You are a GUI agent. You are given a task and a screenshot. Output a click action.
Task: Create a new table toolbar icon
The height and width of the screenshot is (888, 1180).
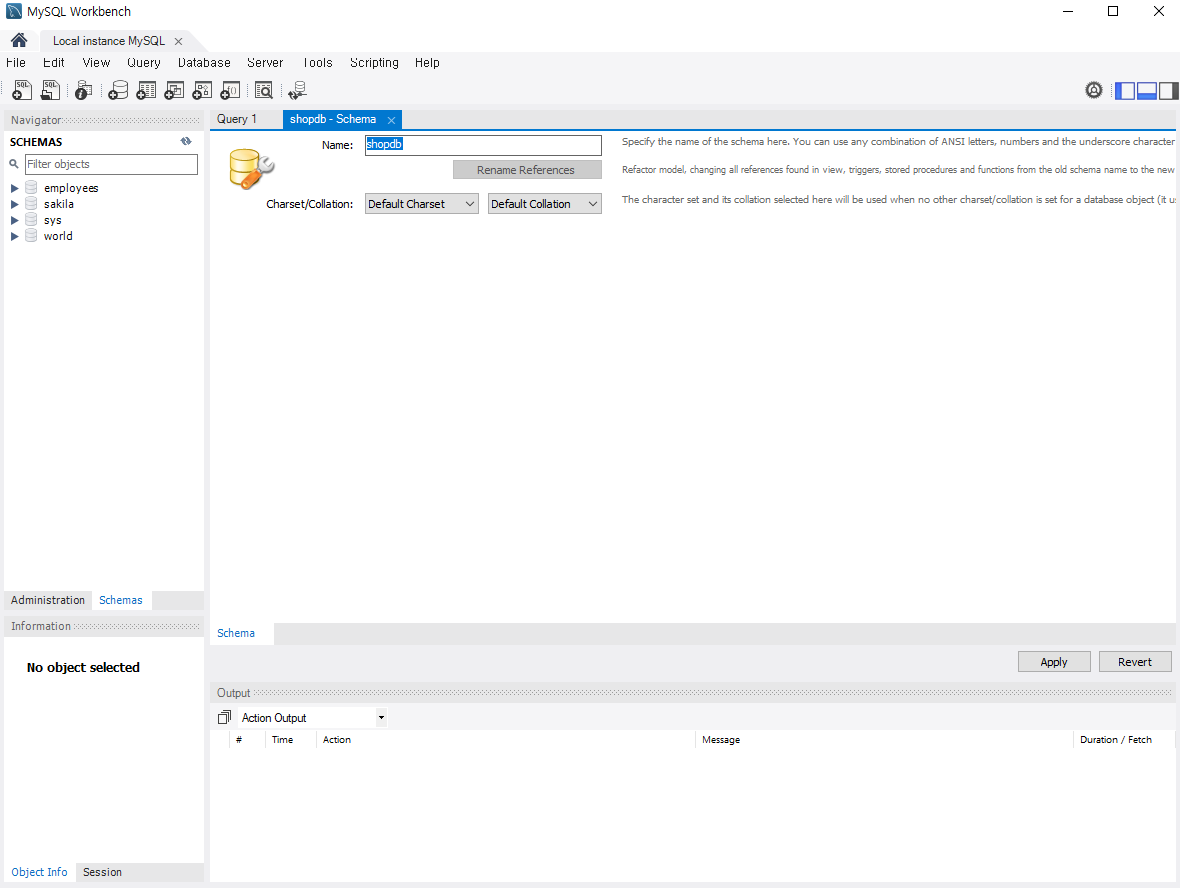pos(146,90)
